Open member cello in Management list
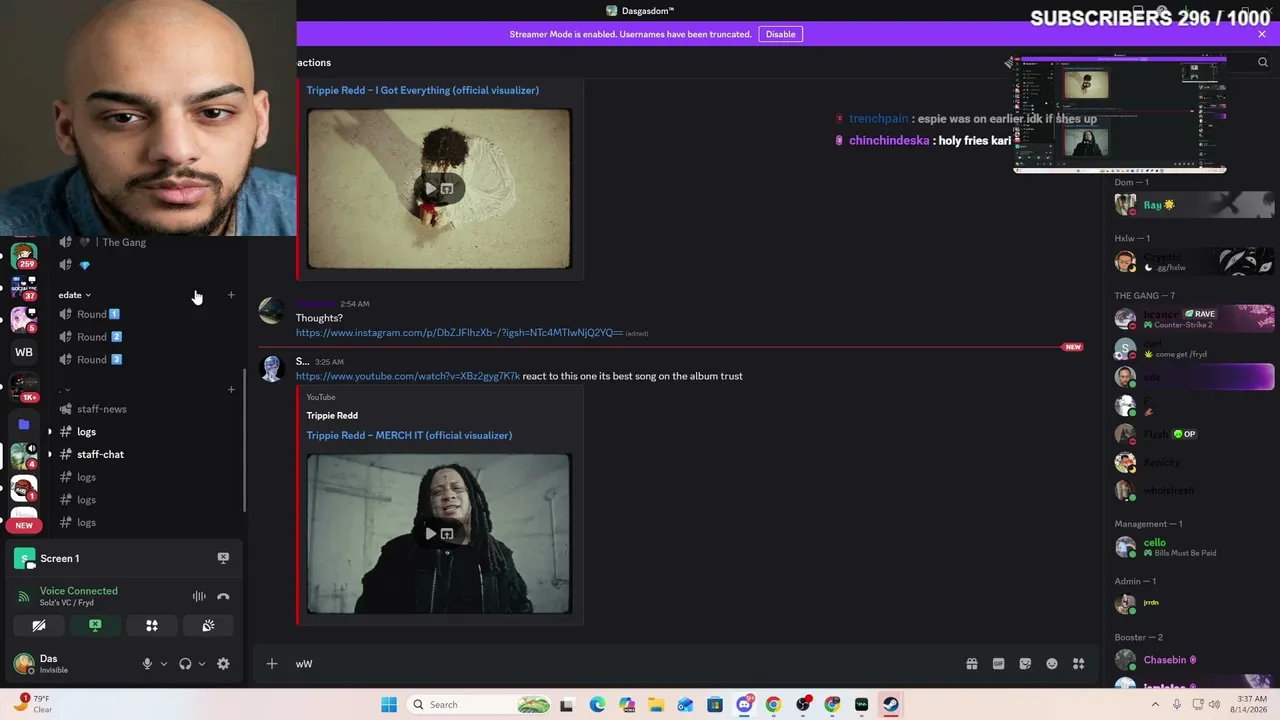The width and height of the screenshot is (1280, 720). point(1195,547)
